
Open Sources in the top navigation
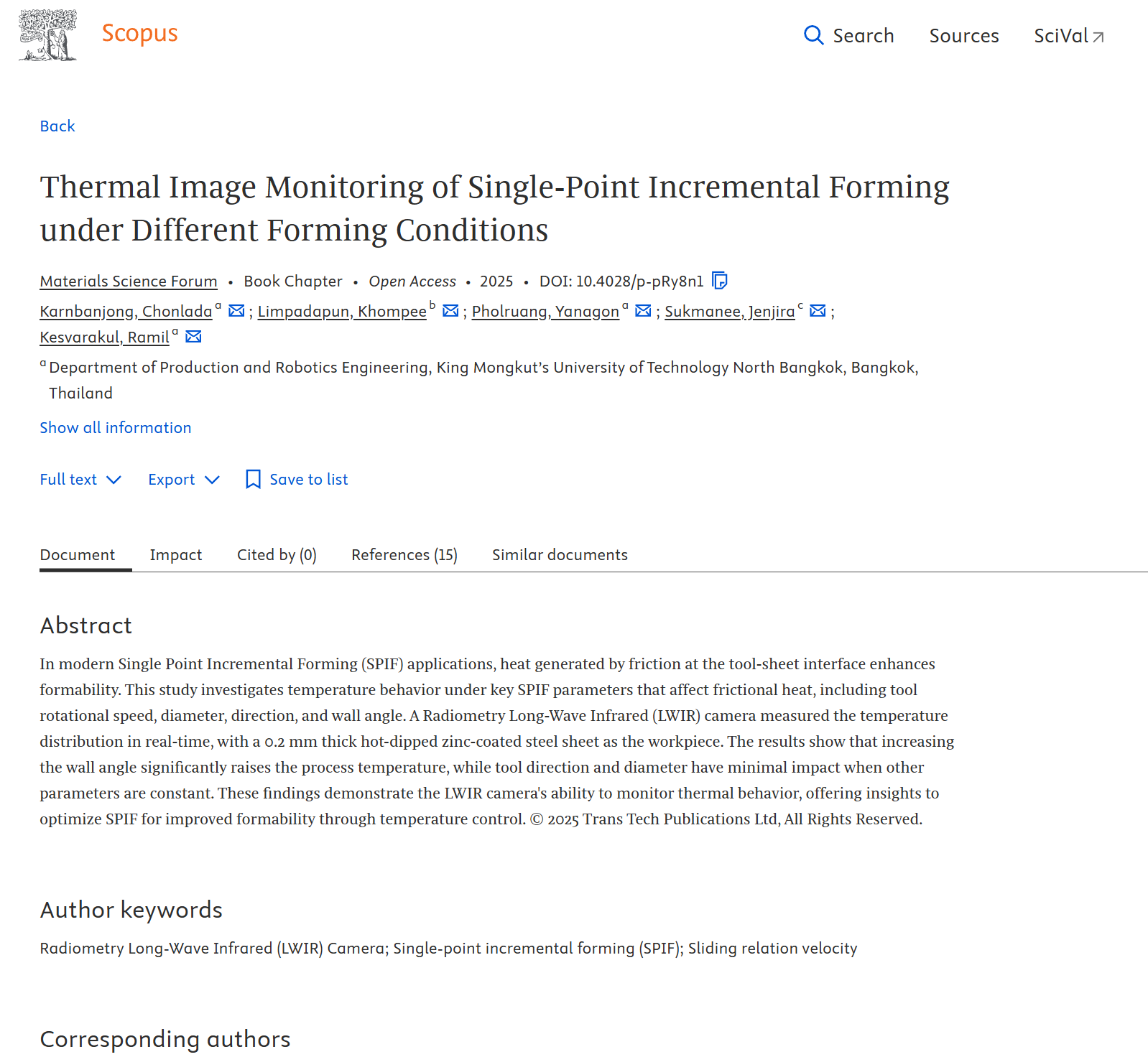(x=963, y=36)
